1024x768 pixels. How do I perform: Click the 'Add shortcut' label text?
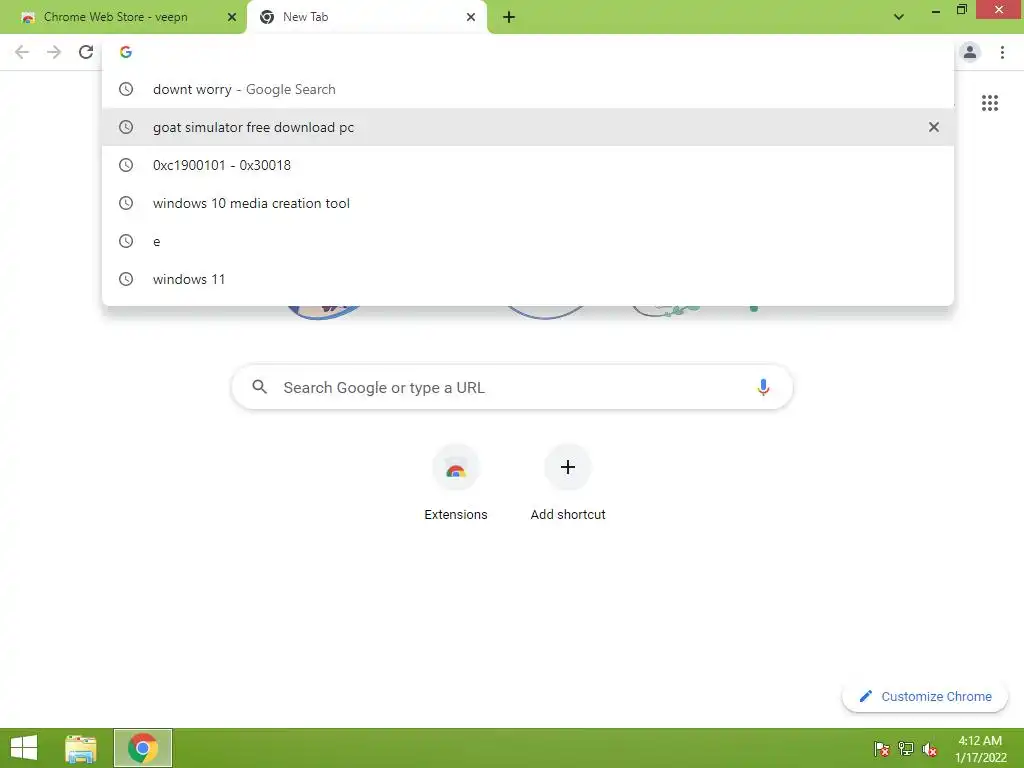568,515
